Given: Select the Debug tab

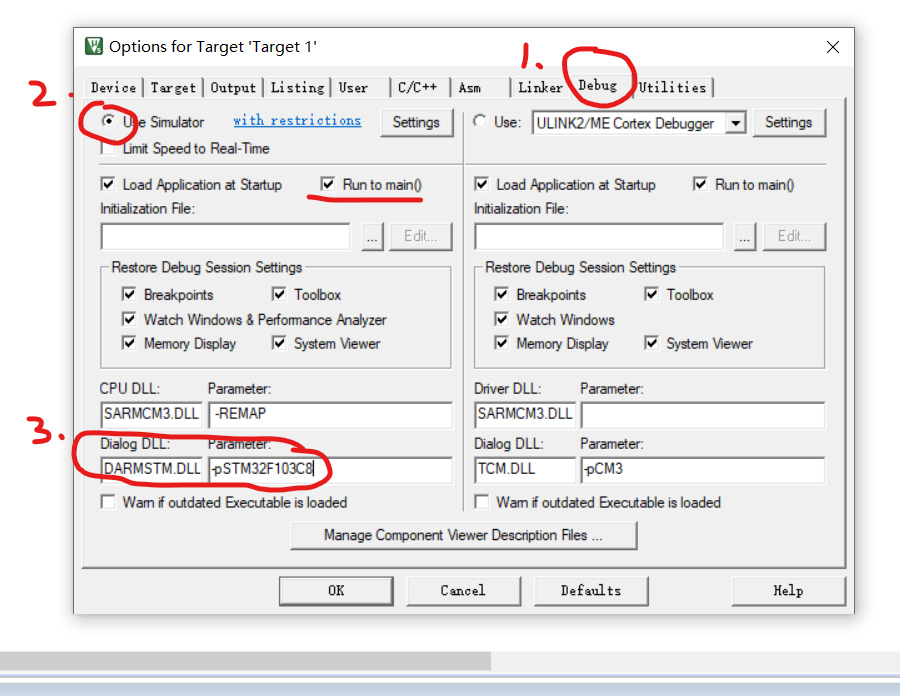Looking at the screenshot, I should (598, 85).
